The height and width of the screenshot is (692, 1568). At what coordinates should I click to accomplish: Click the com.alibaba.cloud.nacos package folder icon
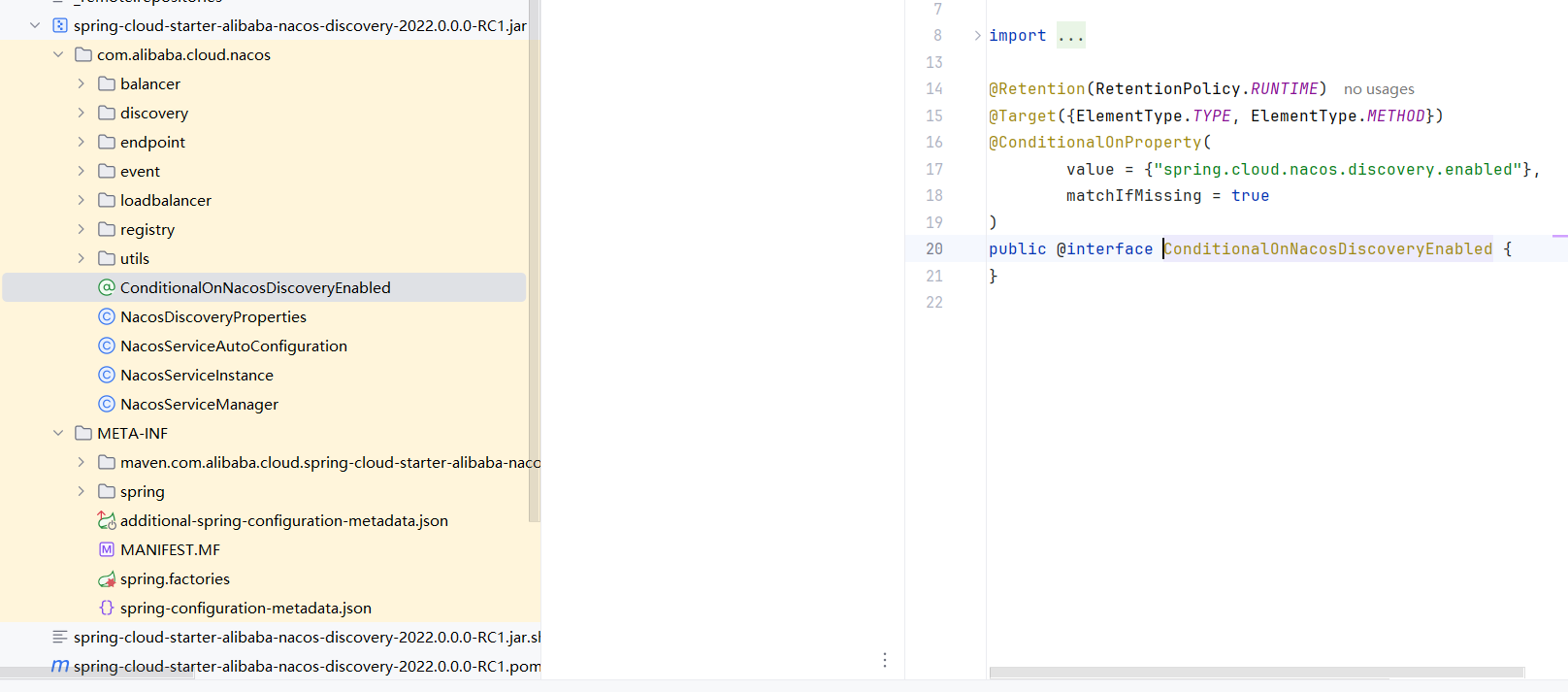83,54
